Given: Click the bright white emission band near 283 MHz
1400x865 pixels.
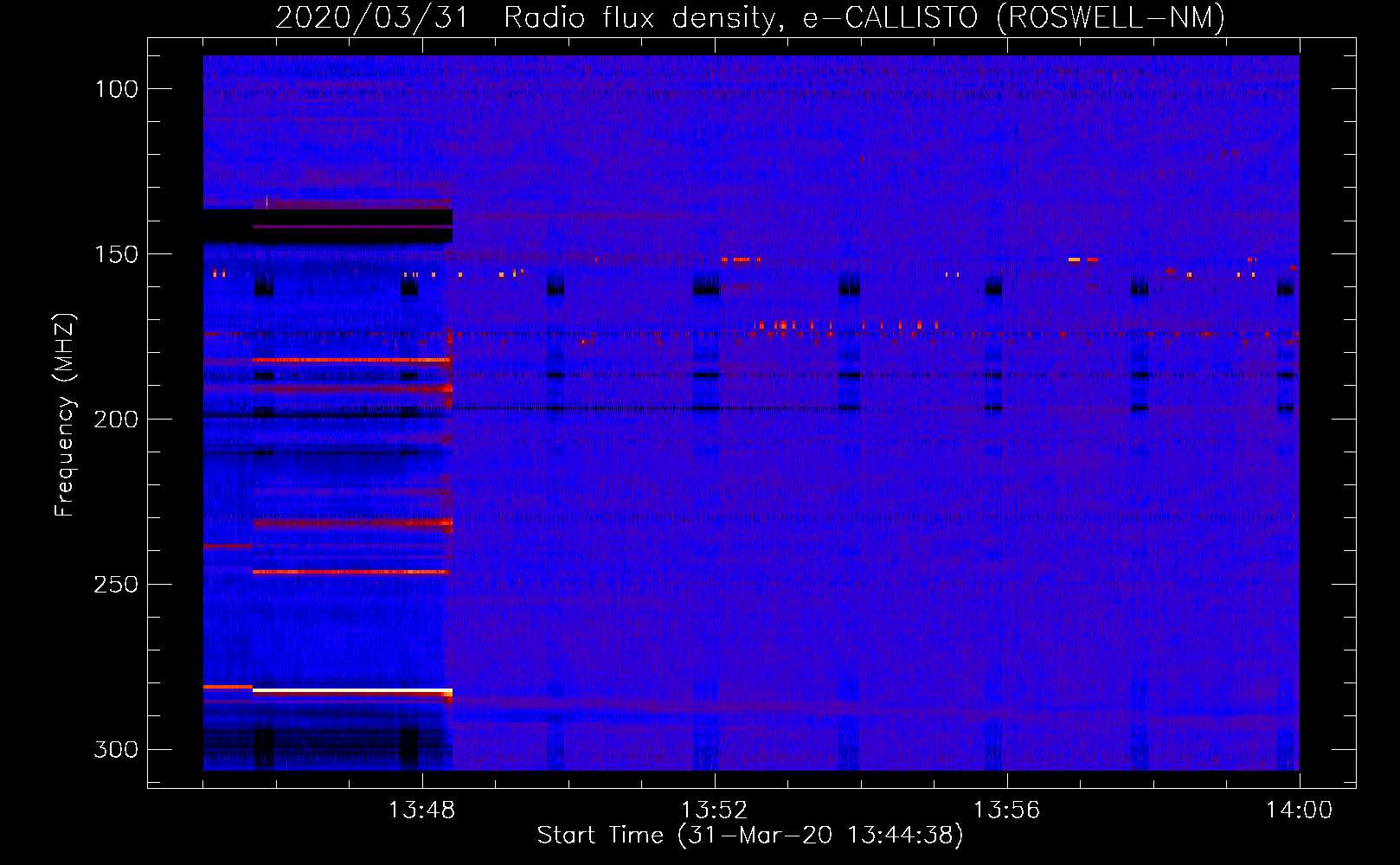Looking at the screenshot, I should point(352,691).
